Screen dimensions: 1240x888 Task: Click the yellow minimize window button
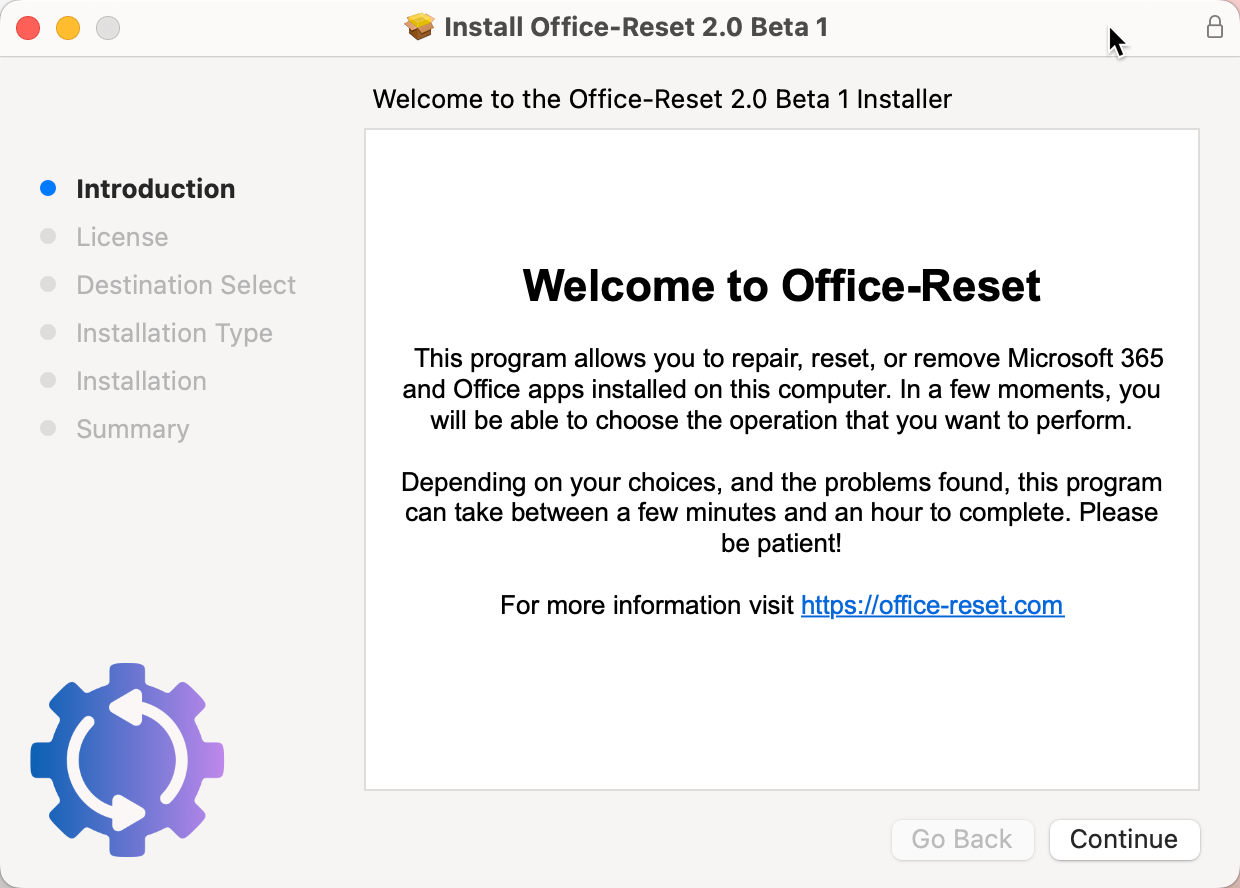pyautogui.click(x=68, y=28)
